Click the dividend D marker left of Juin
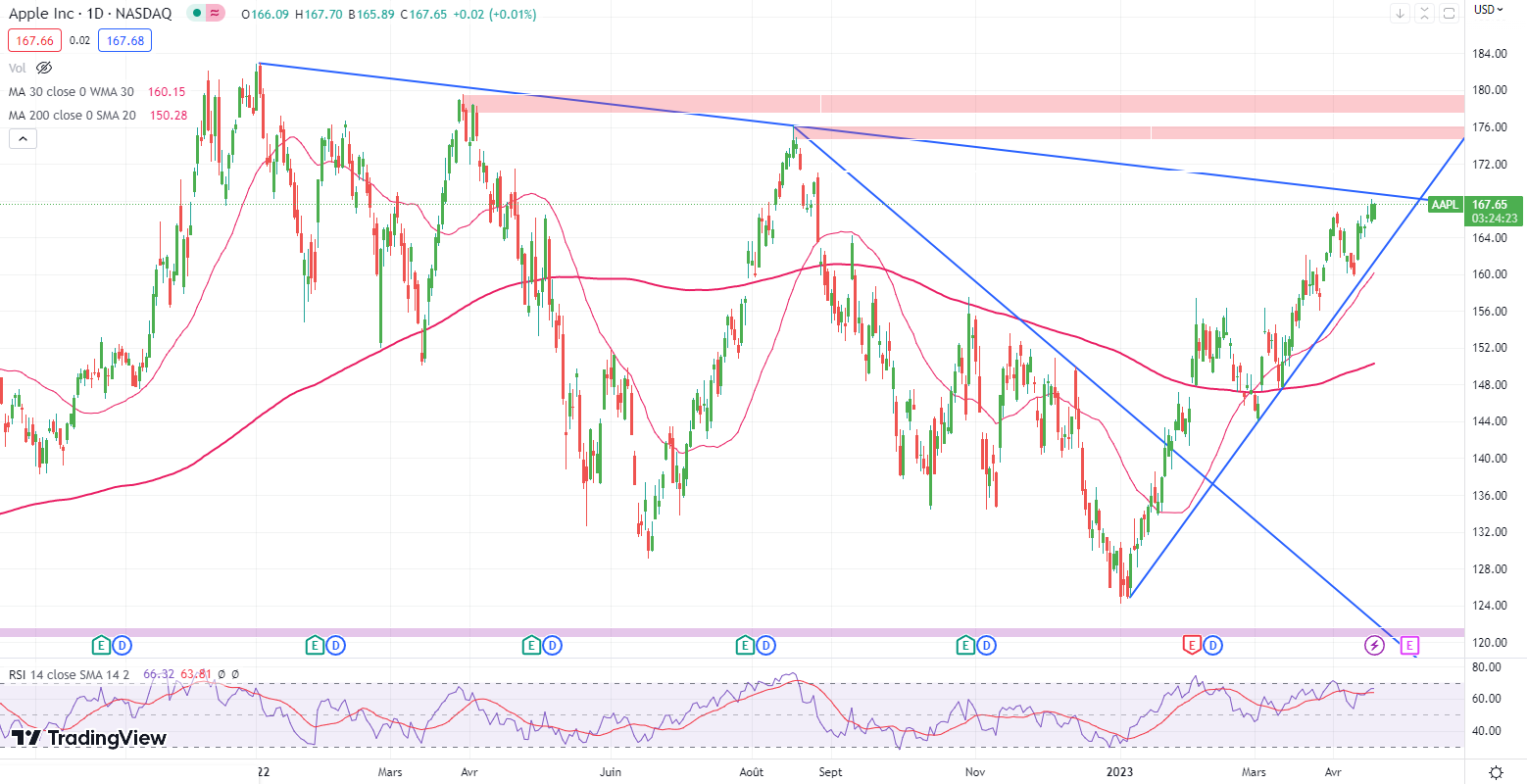Viewport: 1527px width, 784px height. point(553,645)
